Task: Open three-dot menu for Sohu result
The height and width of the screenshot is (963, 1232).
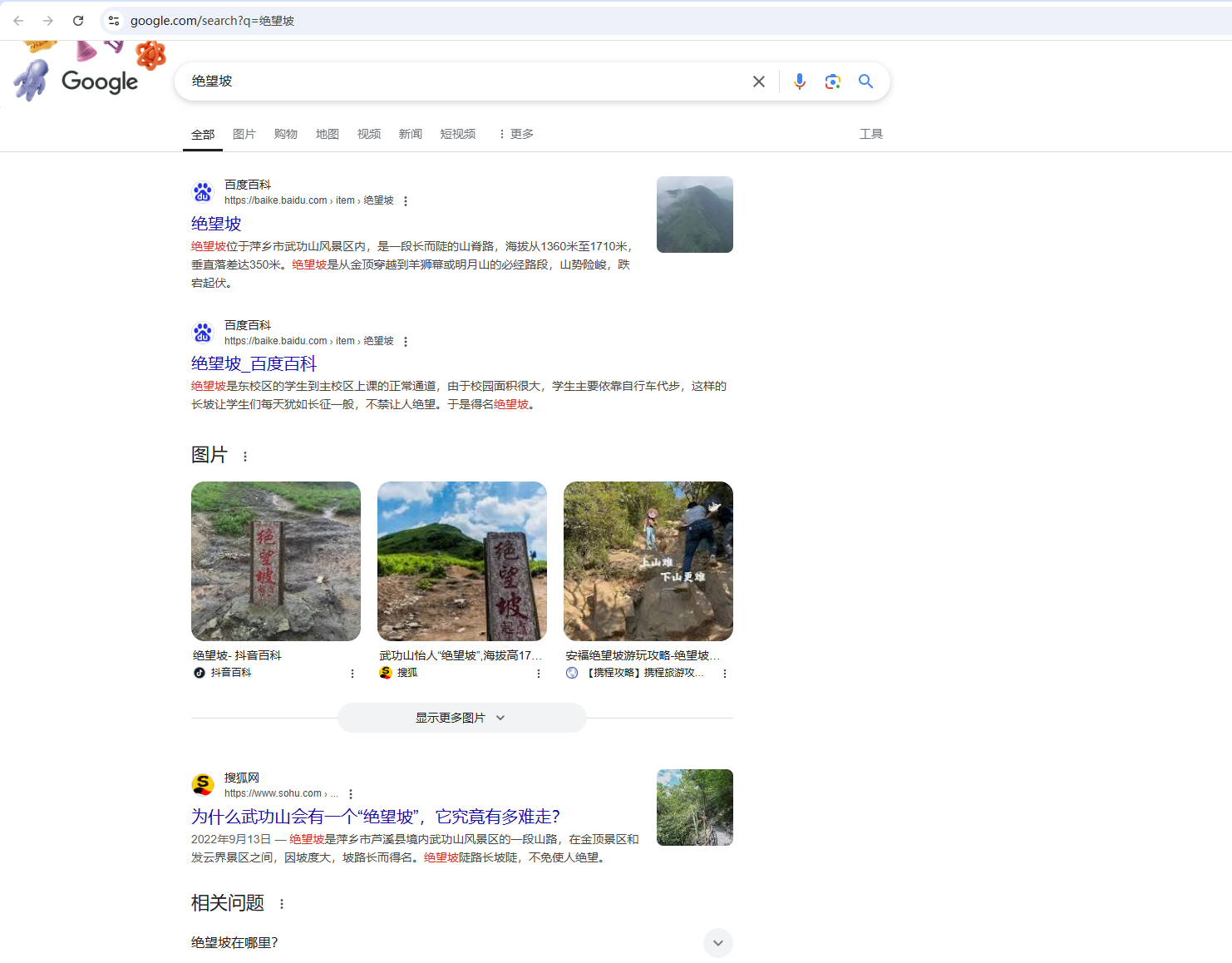Action: (351, 794)
